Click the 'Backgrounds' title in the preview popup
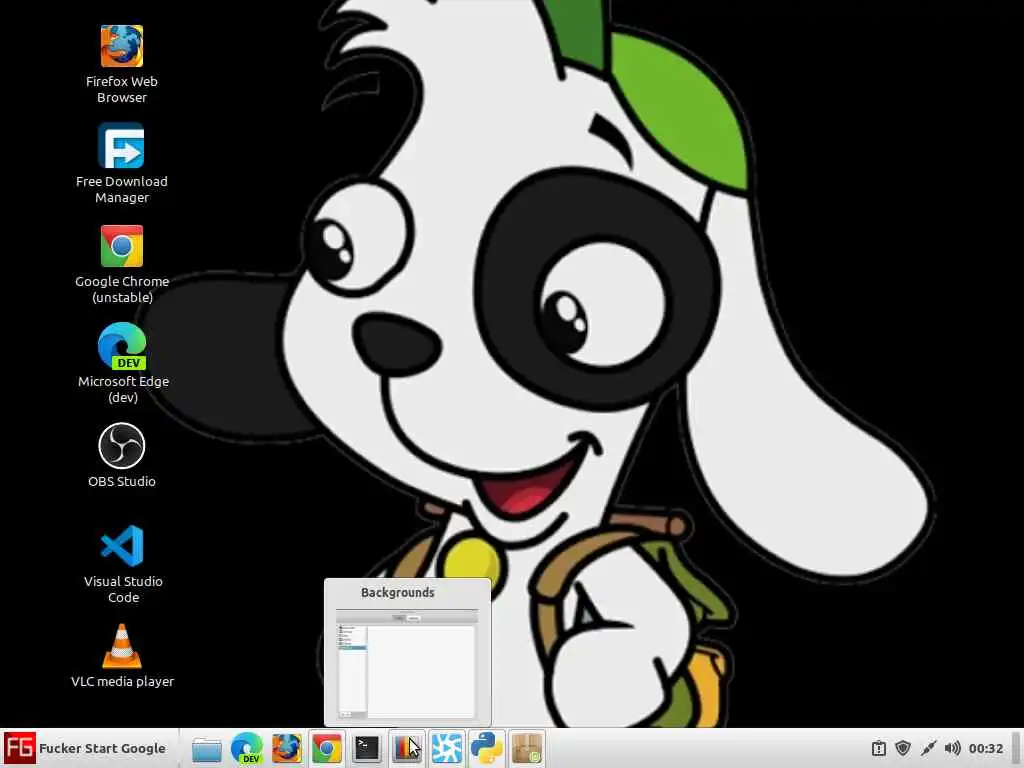This screenshot has width=1024, height=768. (x=398, y=593)
